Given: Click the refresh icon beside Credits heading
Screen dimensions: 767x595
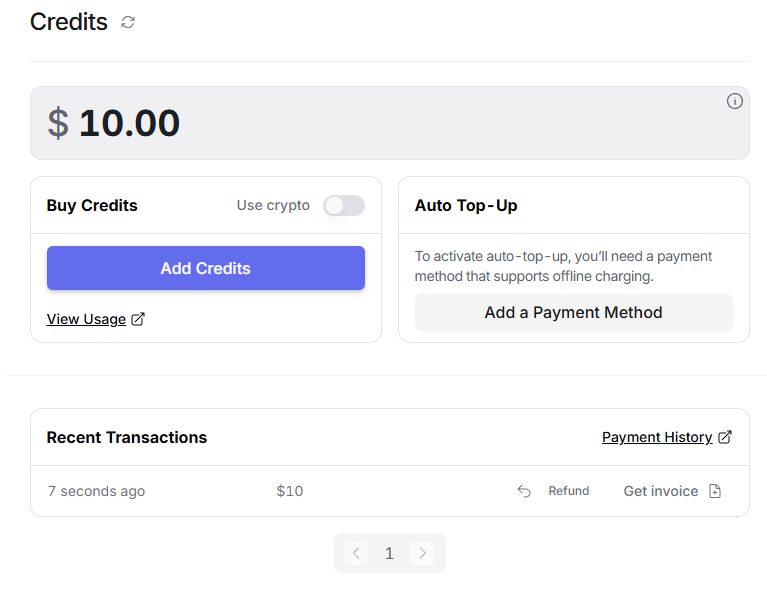Looking at the screenshot, I should click(128, 22).
